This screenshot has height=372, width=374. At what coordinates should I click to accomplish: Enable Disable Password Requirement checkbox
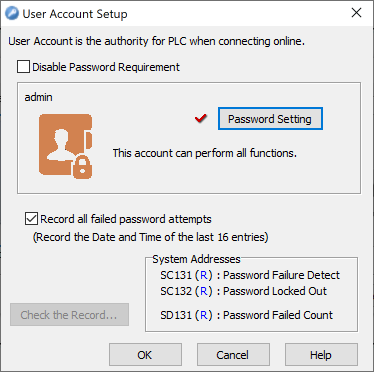[23, 67]
